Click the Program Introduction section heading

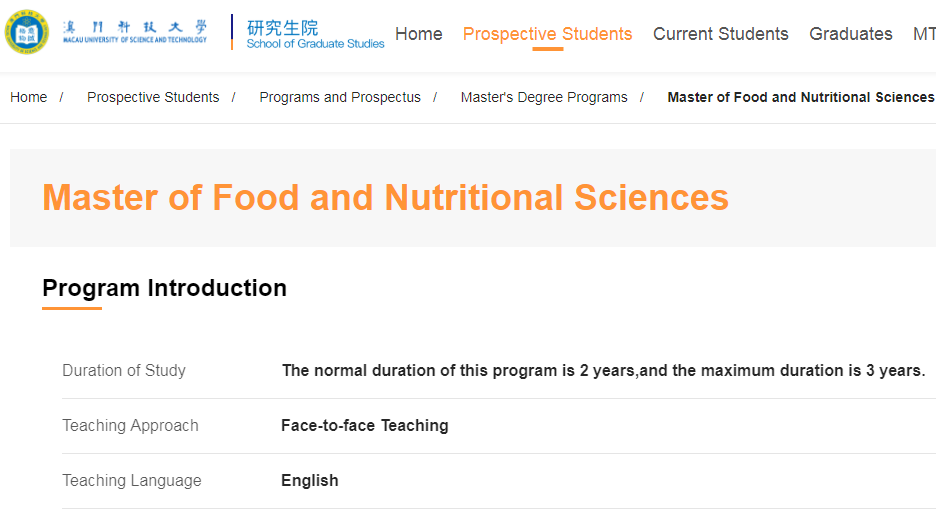tap(165, 288)
